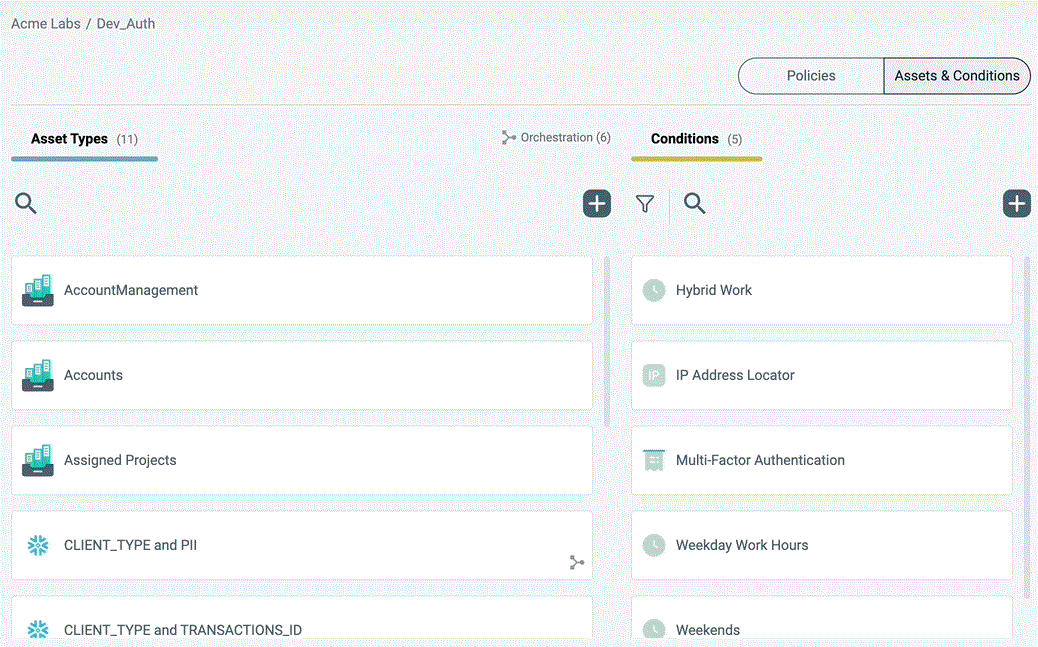Select the Assets & Conditions view
This screenshot has height=647, width=1038.
[957, 76]
